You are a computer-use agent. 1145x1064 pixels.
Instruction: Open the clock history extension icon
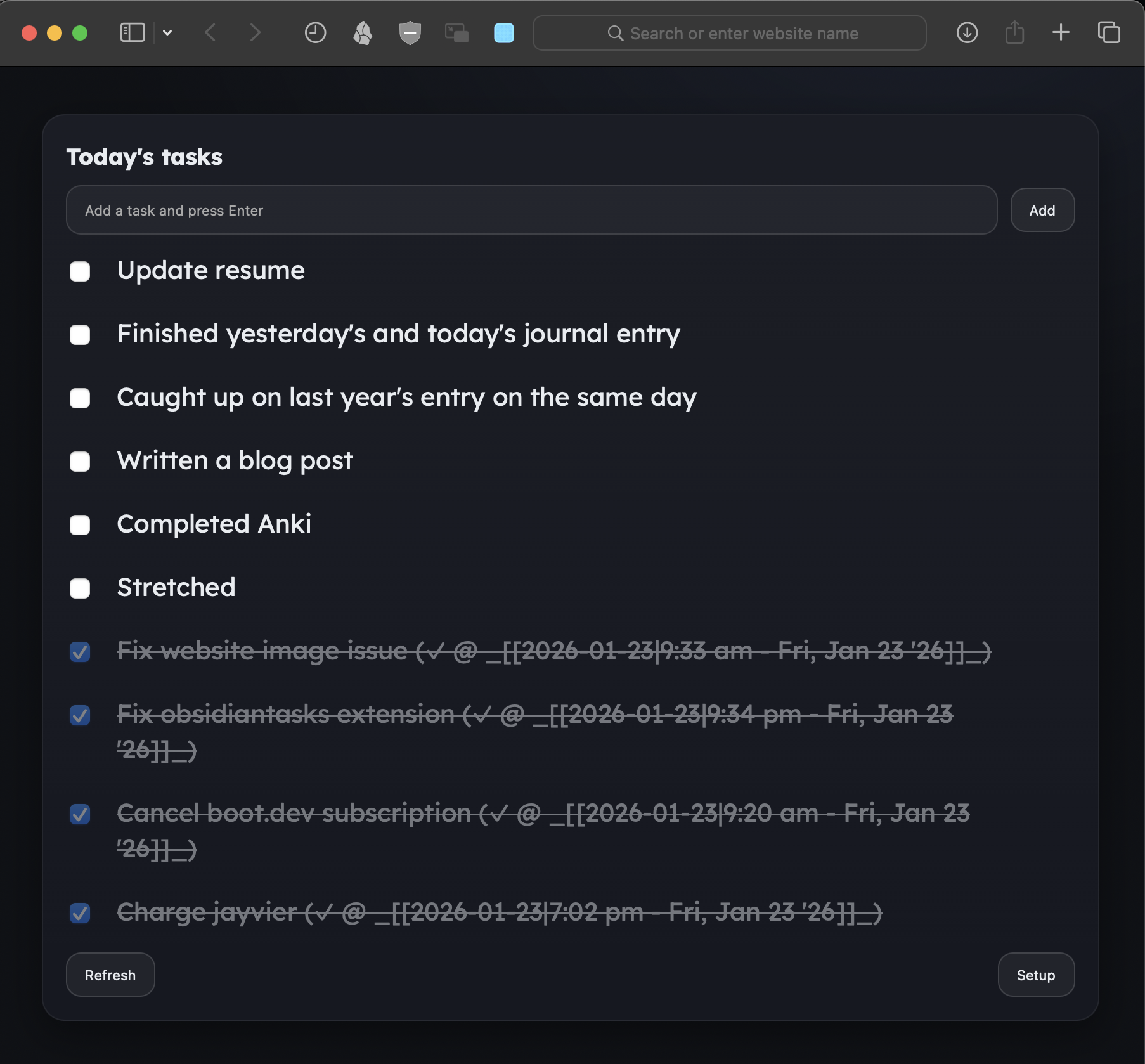[315, 33]
